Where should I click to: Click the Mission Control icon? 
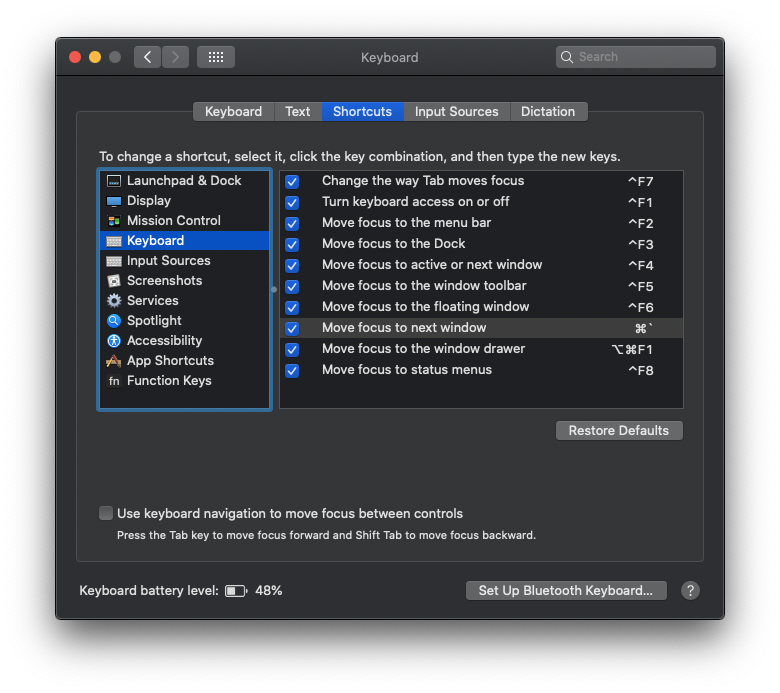coord(114,221)
